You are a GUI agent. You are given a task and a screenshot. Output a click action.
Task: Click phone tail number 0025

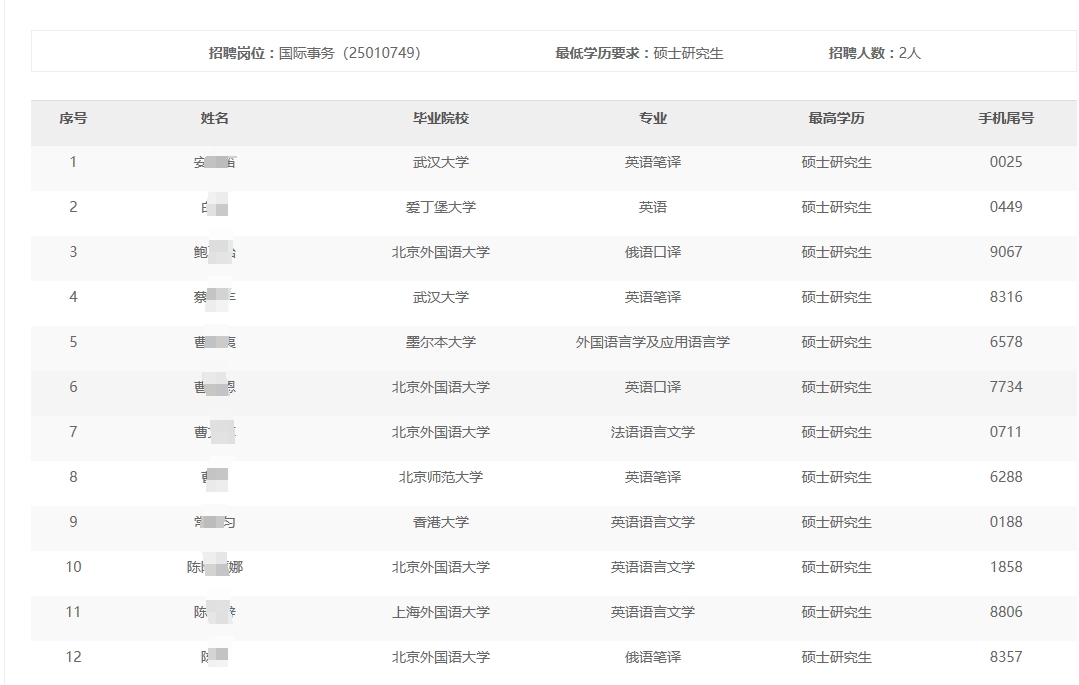(1005, 162)
